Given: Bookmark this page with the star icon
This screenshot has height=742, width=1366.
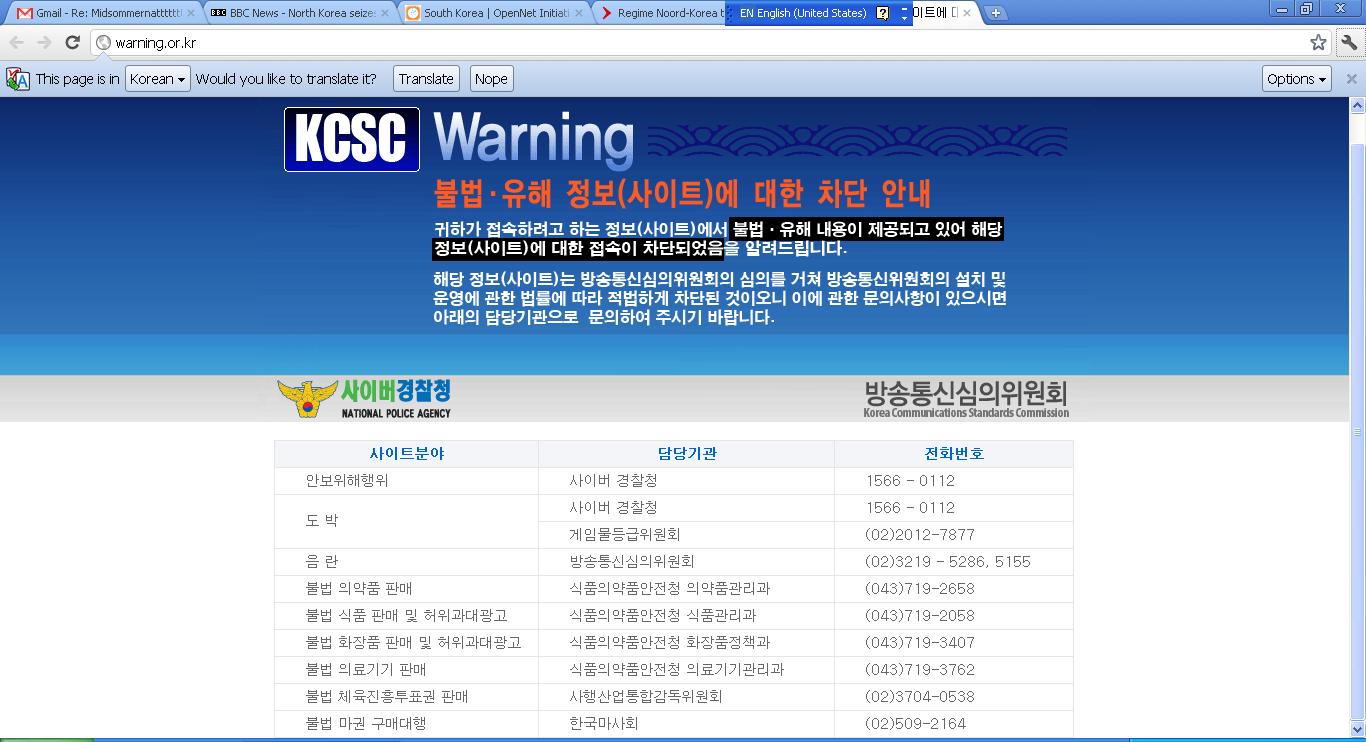Looking at the screenshot, I should (1318, 42).
